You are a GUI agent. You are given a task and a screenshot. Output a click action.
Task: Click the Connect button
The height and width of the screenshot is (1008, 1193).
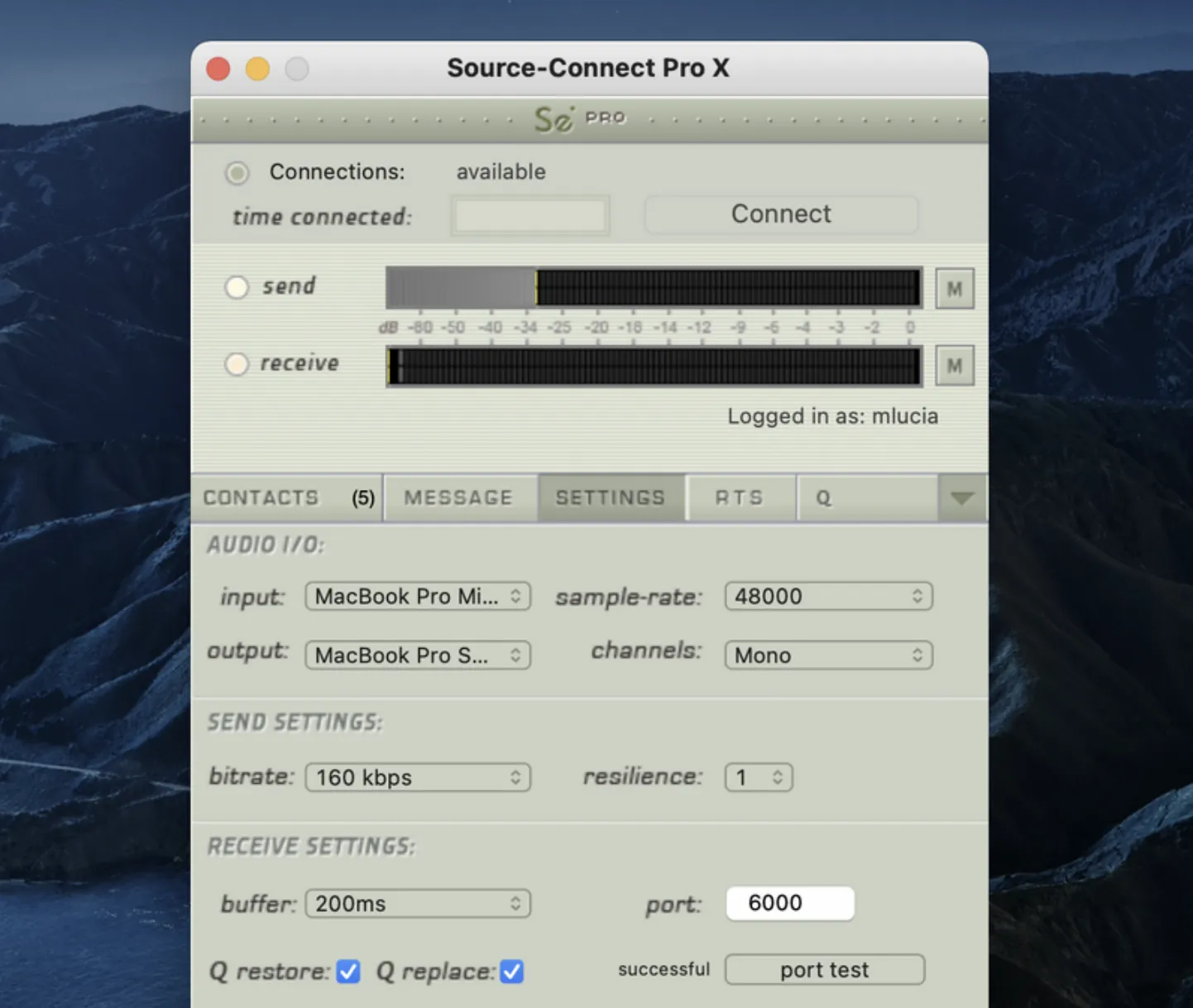point(781,214)
